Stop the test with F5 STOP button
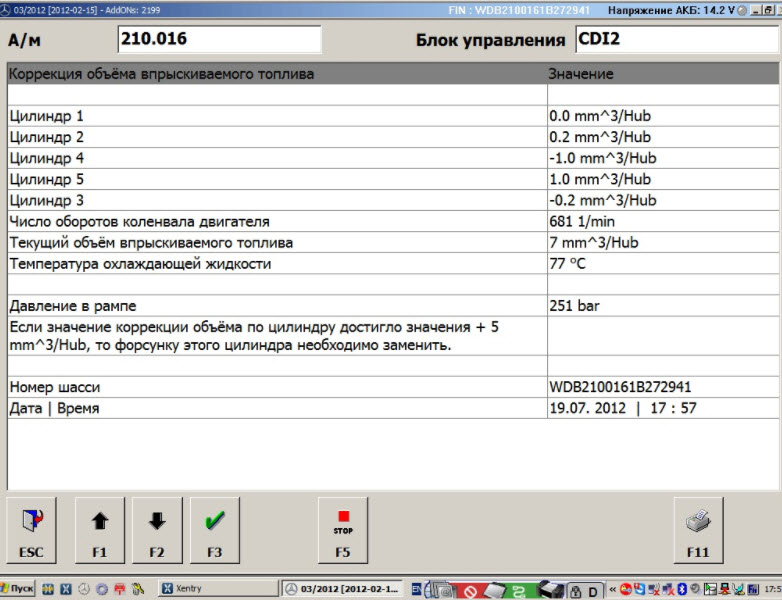 tap(343, 529)
